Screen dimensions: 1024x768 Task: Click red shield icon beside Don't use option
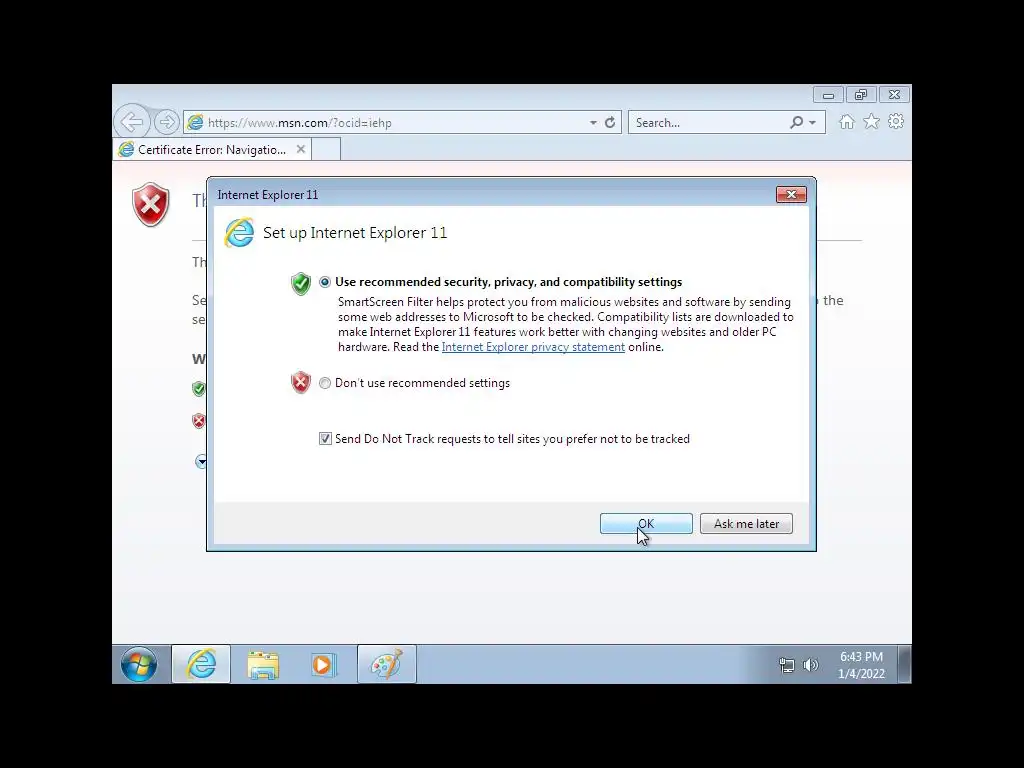[x=300, y=383]
